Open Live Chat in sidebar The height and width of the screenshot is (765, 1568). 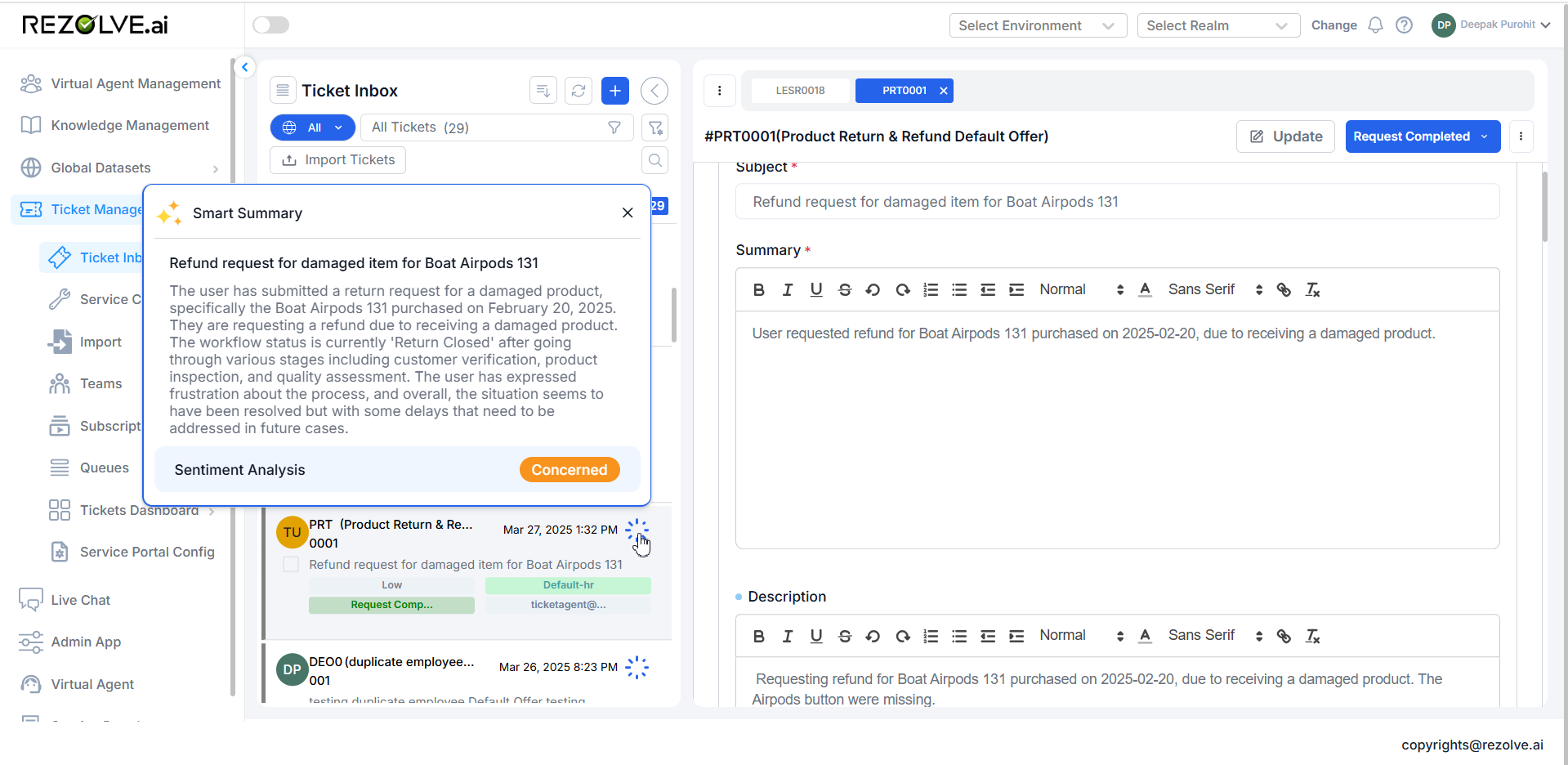pos(65,600)
